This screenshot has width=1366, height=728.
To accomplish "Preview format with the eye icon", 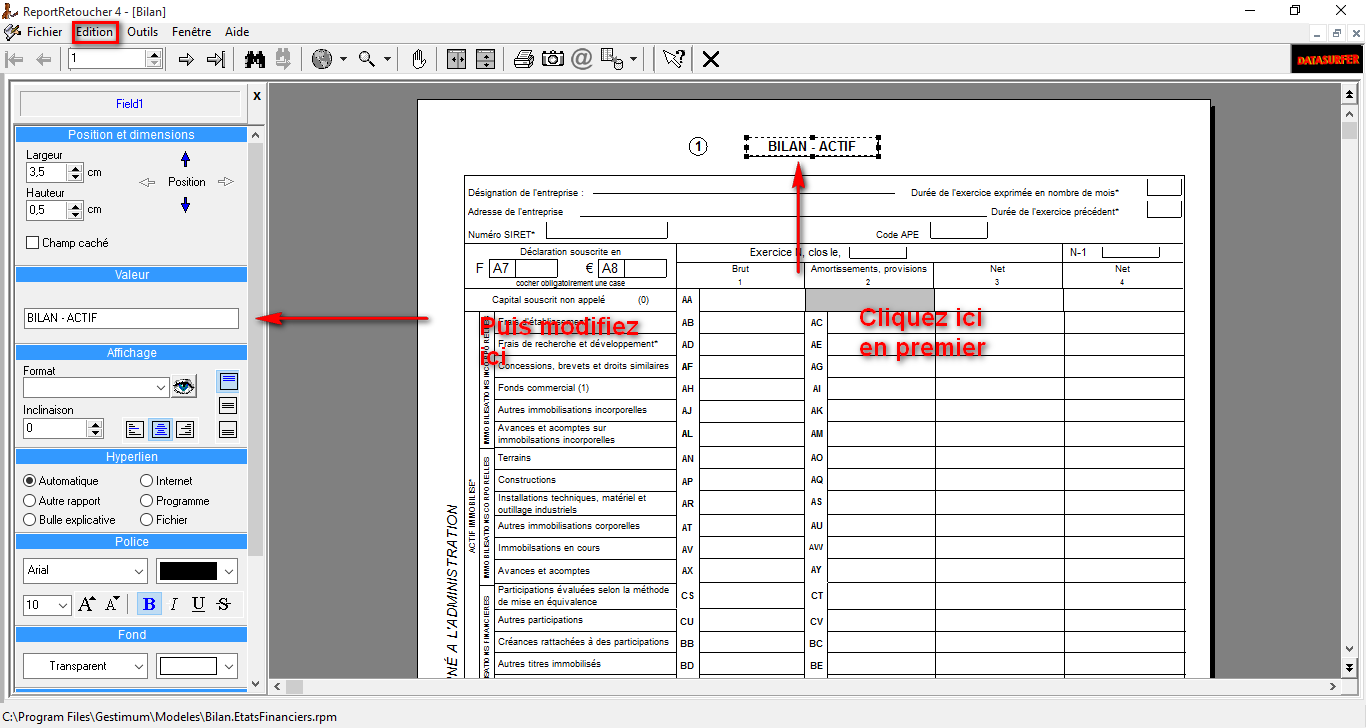I will point(183,387).
